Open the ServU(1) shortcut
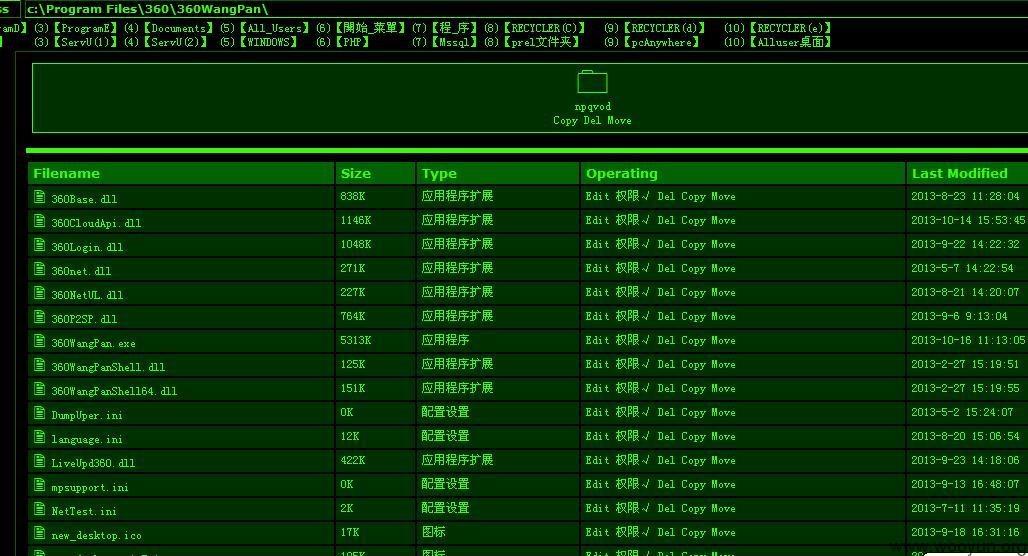The width and height of the screenshot is (1028, 556). tap(85, 42)
